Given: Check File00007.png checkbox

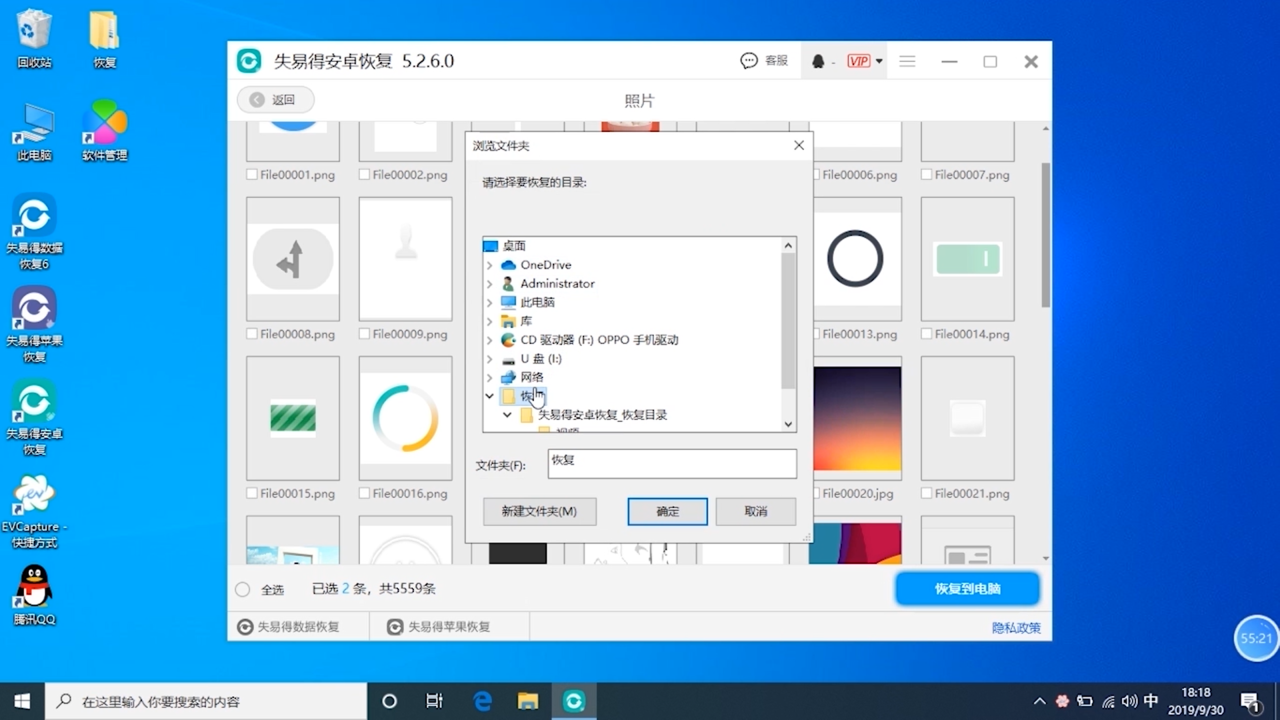Looking at the screenshot, I should pos(927,175).
